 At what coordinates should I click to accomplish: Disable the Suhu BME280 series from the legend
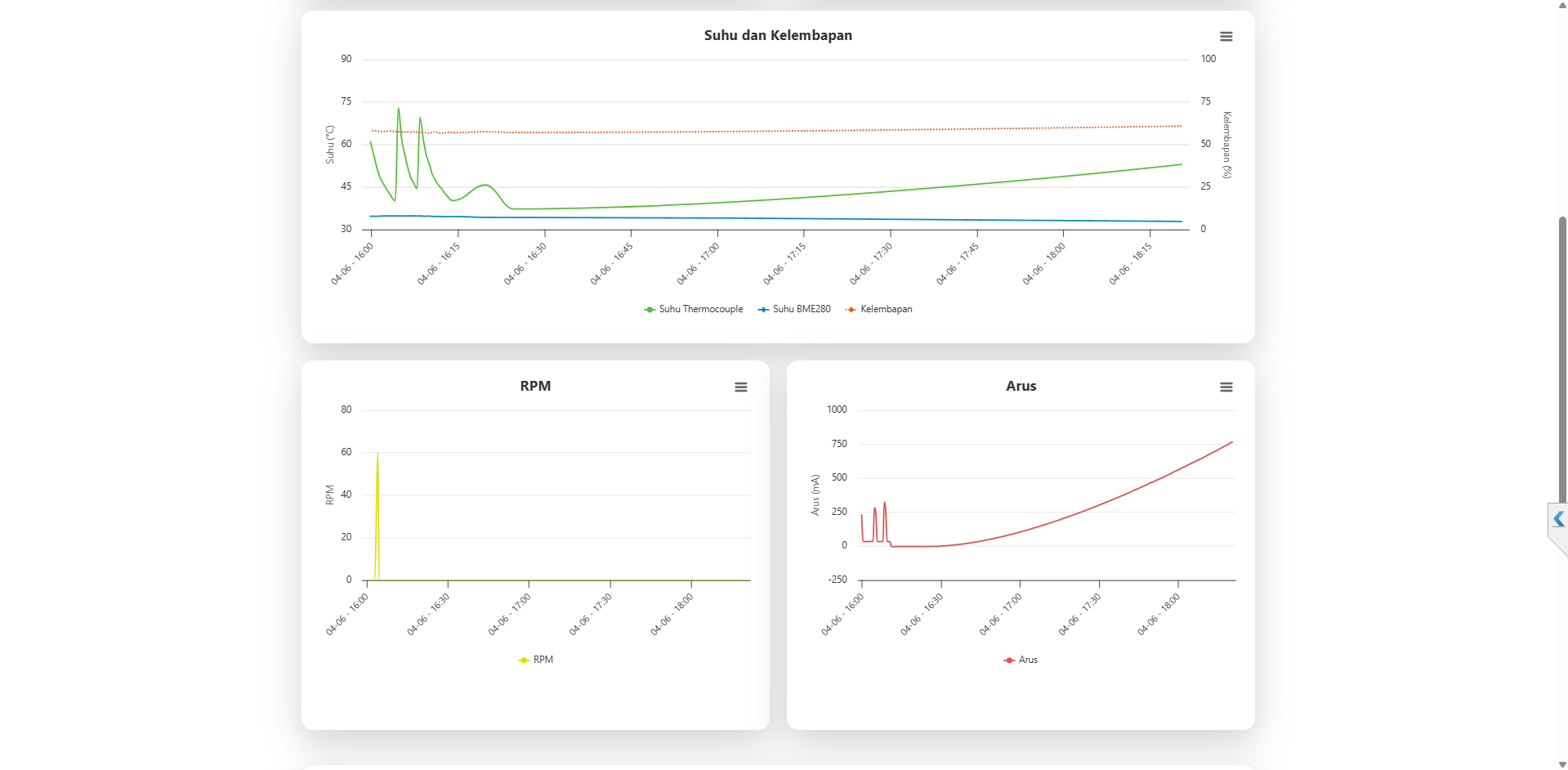804,309
